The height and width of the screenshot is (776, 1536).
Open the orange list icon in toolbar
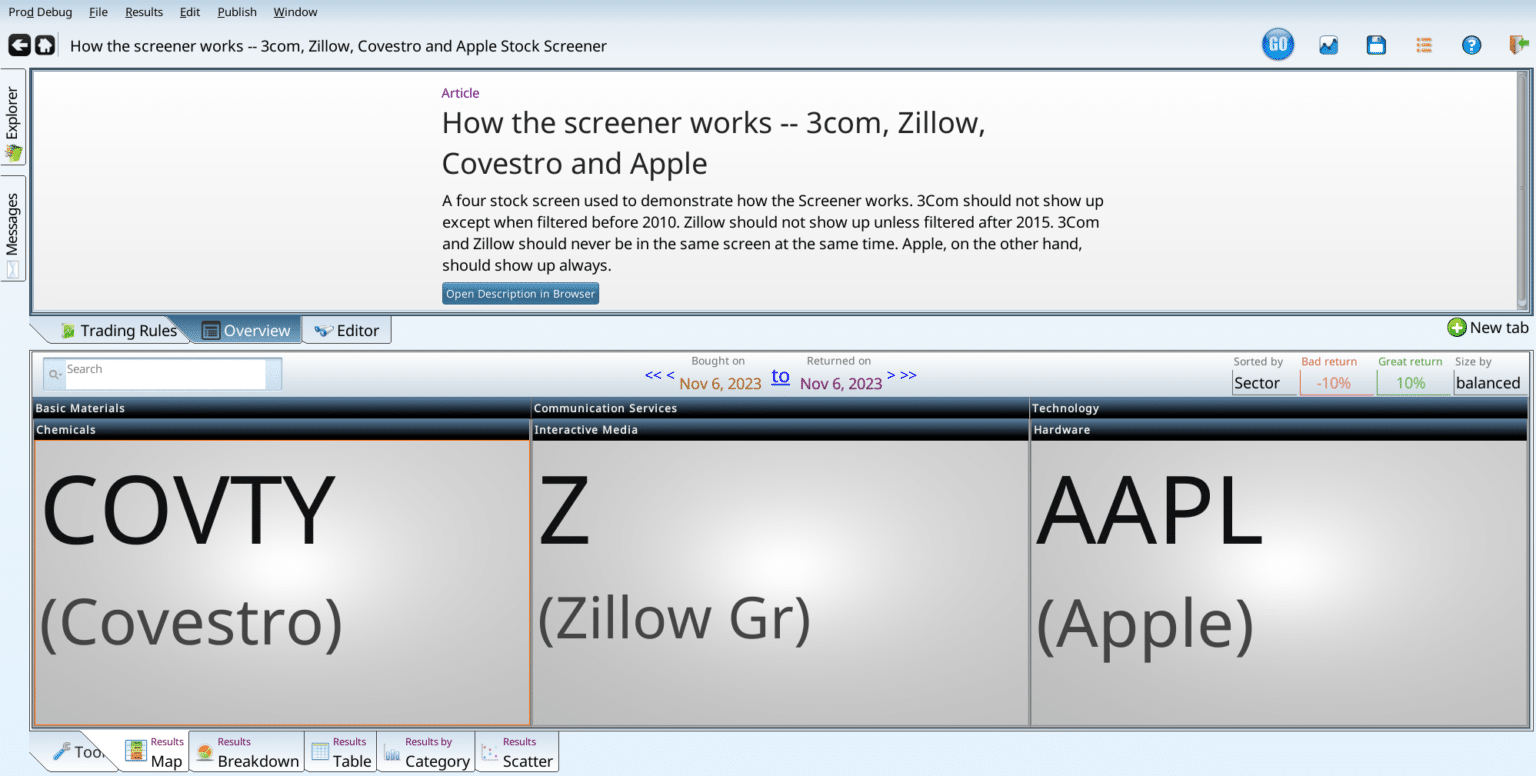pos(1424,45)
